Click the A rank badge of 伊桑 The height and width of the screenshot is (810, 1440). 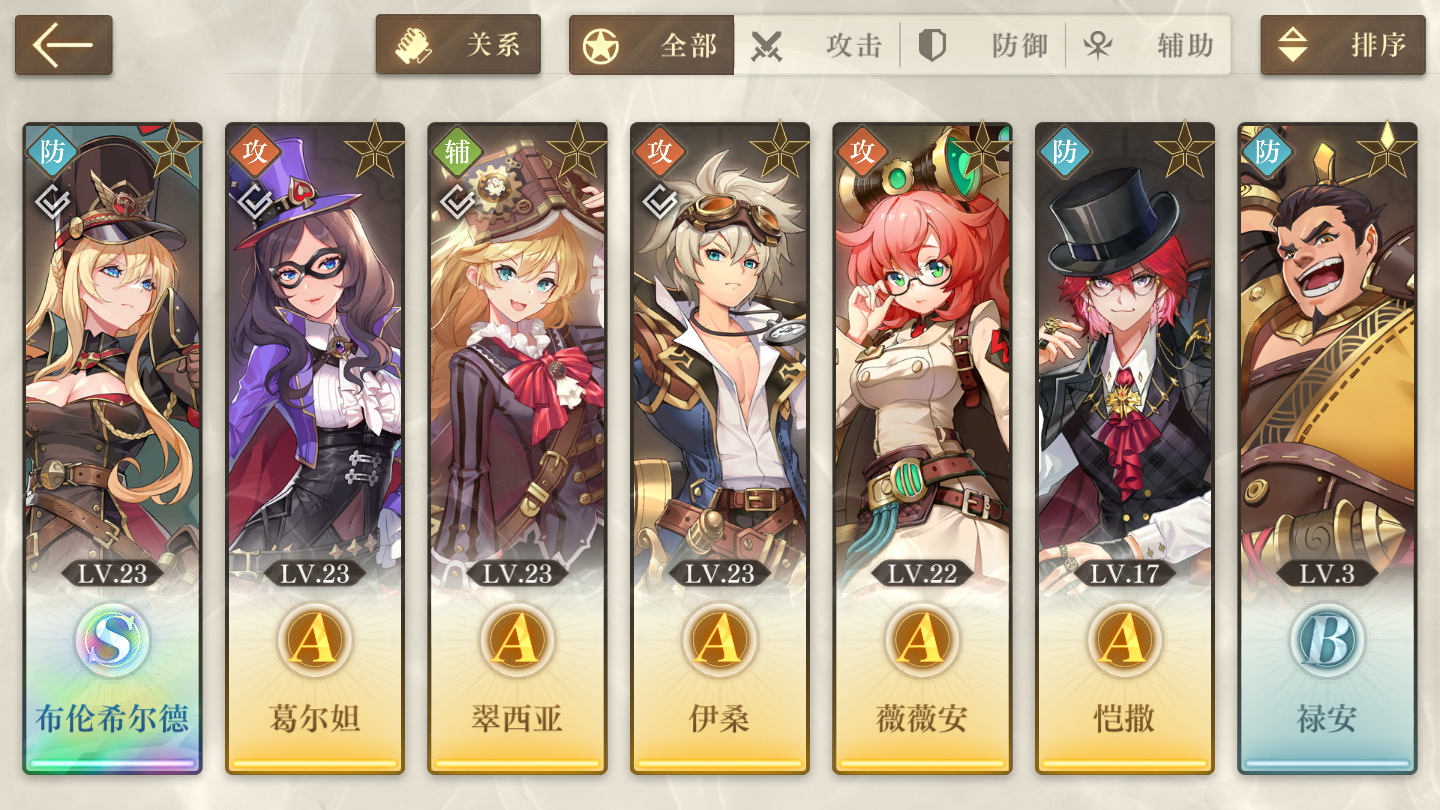[x=719, y=640]
